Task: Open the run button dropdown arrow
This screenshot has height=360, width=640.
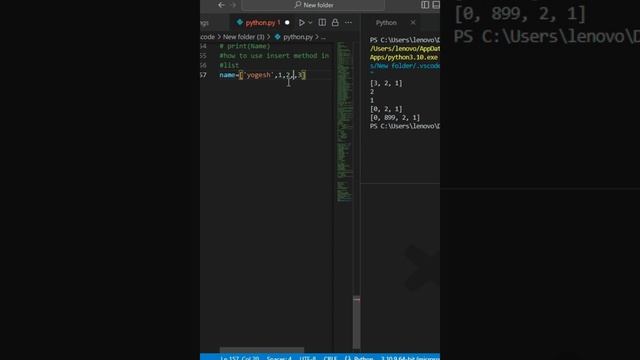Action: click(x=310, y=22)
